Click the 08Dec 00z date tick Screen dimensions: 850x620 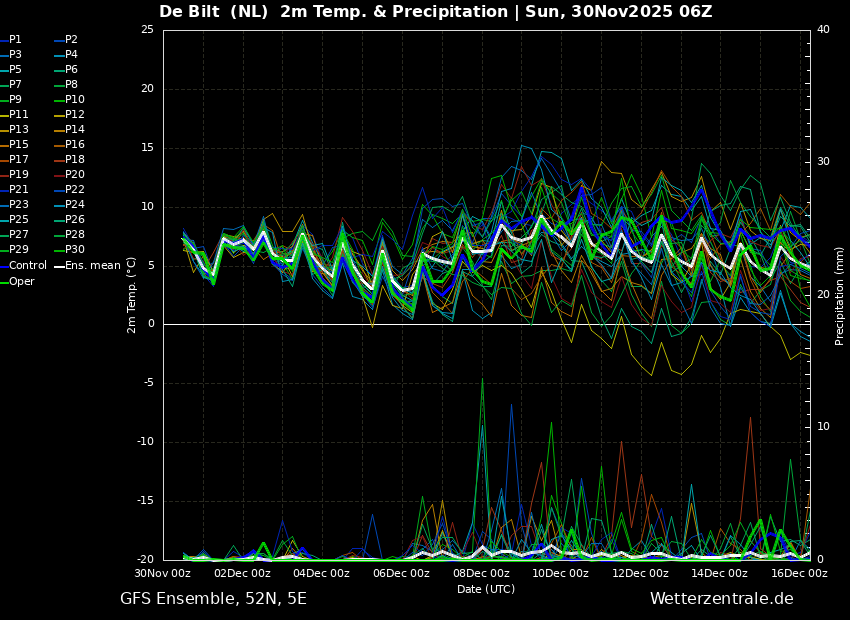(481, 574)
